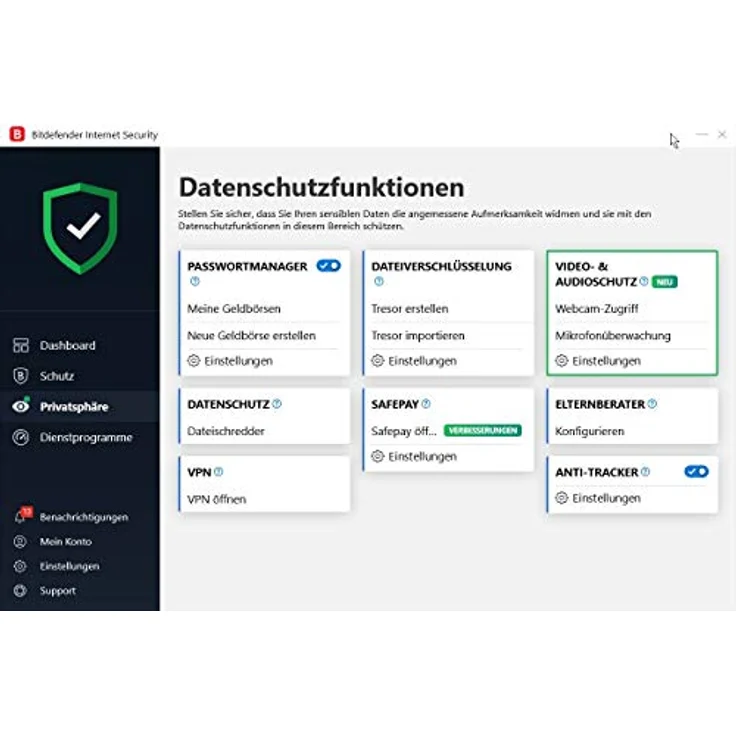The height and width of the screenshot is (736, 736).
Task: Open Elternberater help info icon
Action: (x=652, y=404)
